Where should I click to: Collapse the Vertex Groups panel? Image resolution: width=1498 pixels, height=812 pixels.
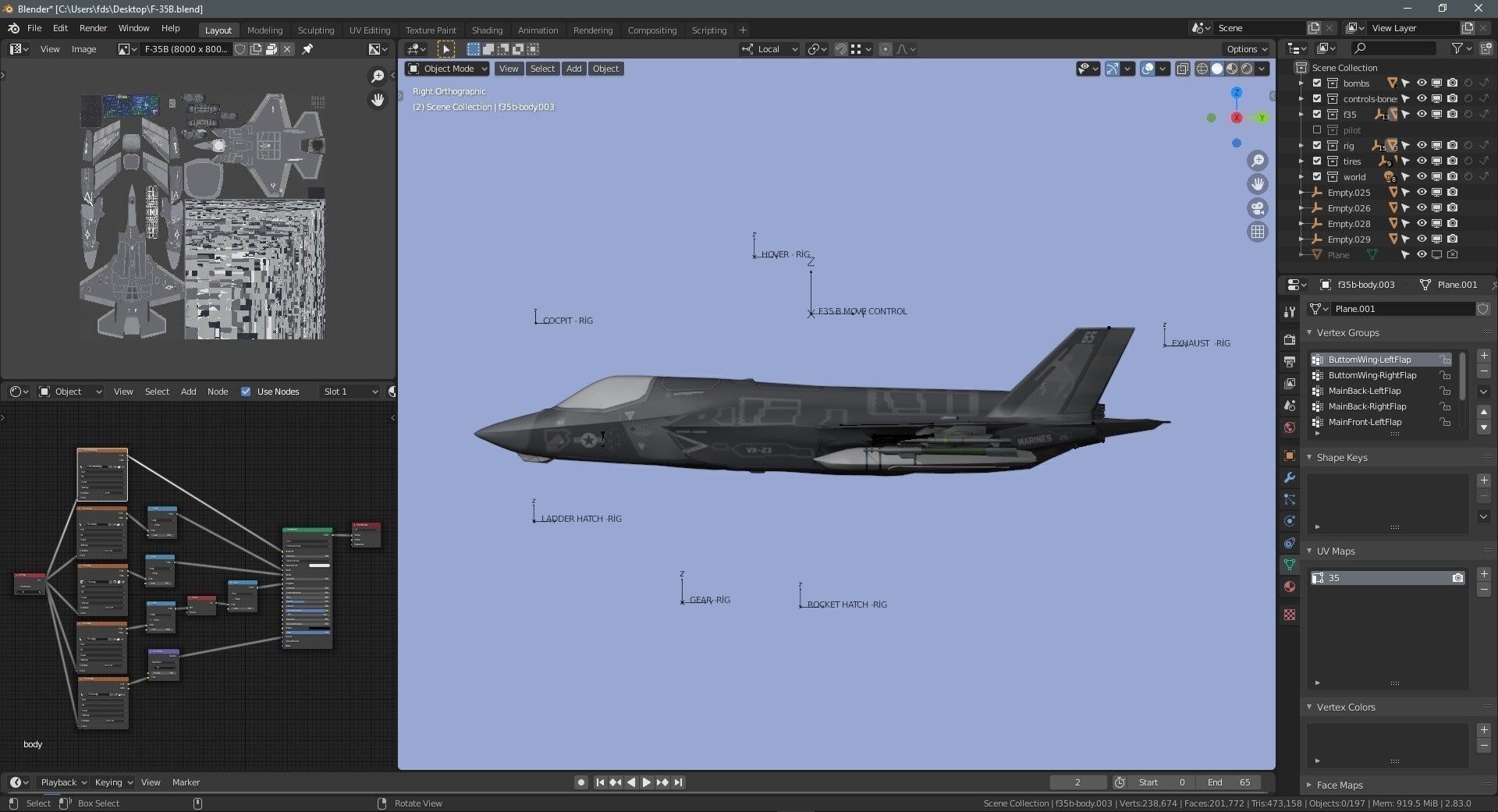point(1310,333)
